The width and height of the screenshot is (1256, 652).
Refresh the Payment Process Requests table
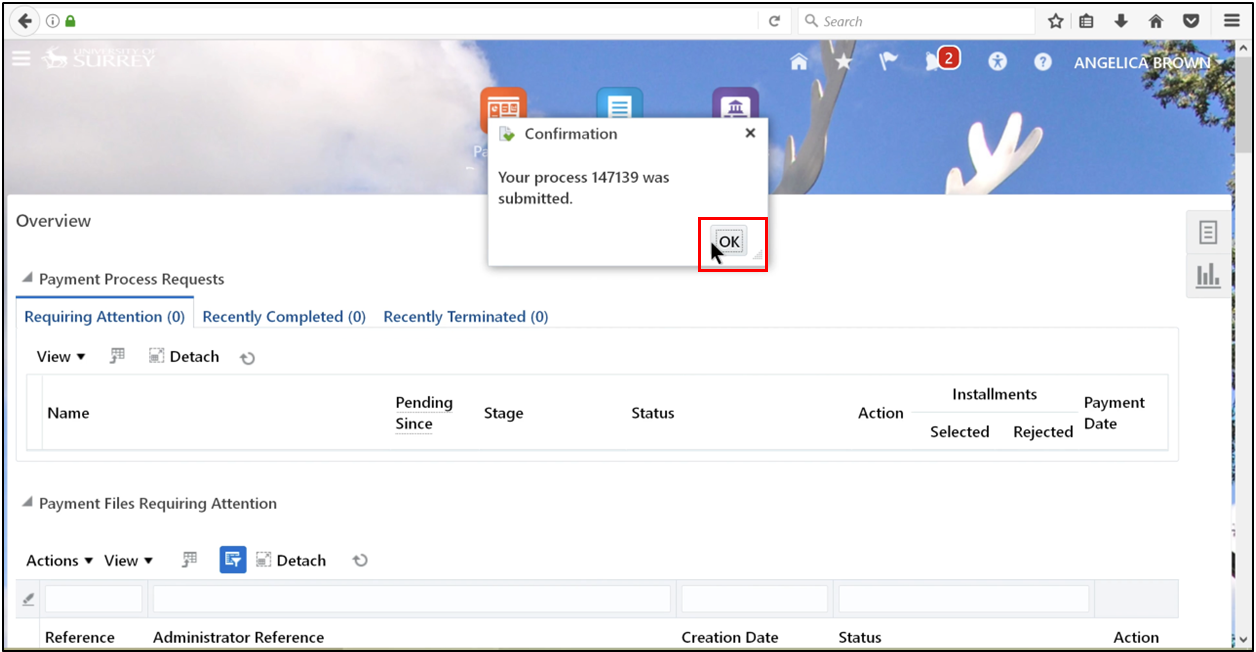247,356
